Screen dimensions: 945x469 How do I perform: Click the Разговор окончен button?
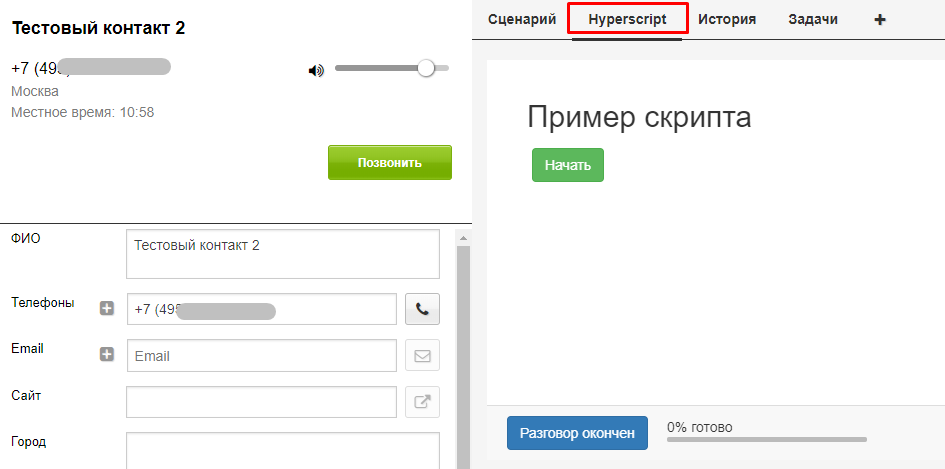[x=577, y=433]
